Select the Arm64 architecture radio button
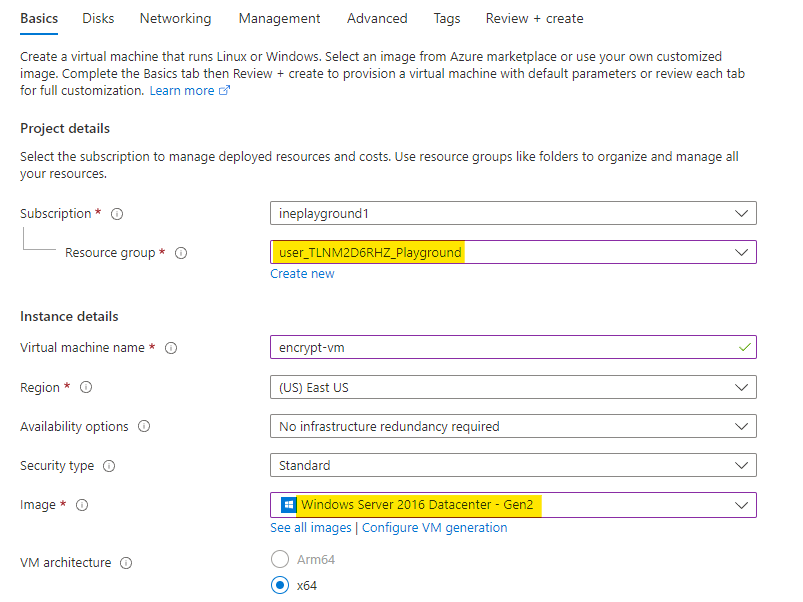The image size is (803, 602). [x=280, y=559]
